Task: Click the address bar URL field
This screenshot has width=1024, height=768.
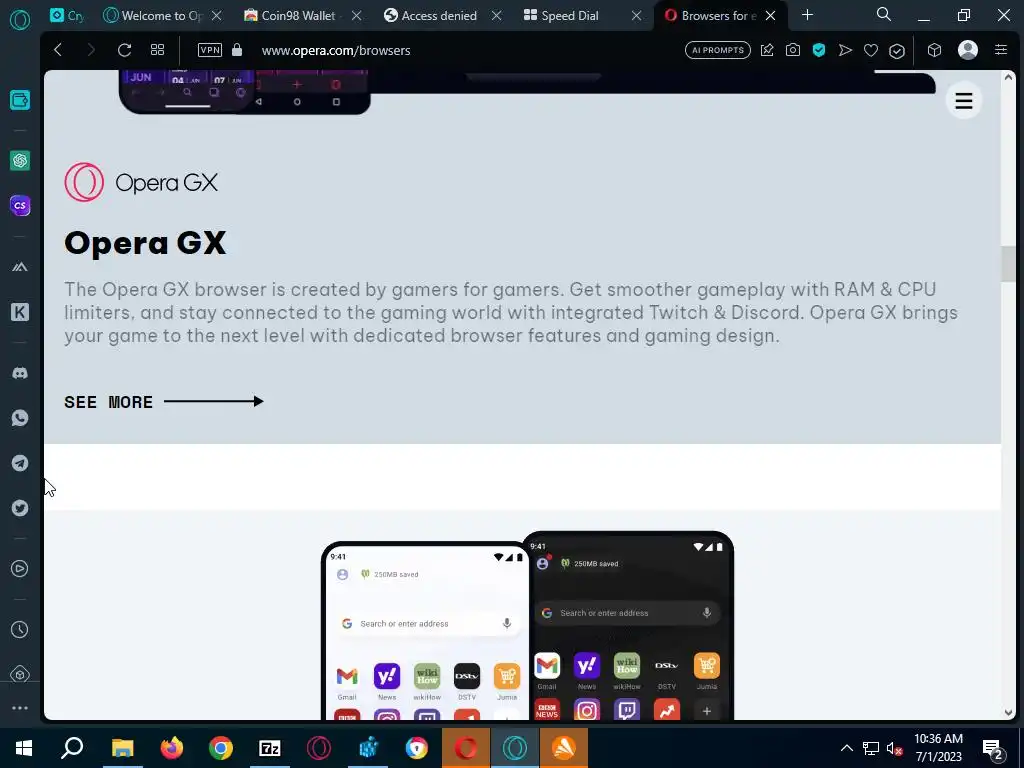Action: point(336,50)
